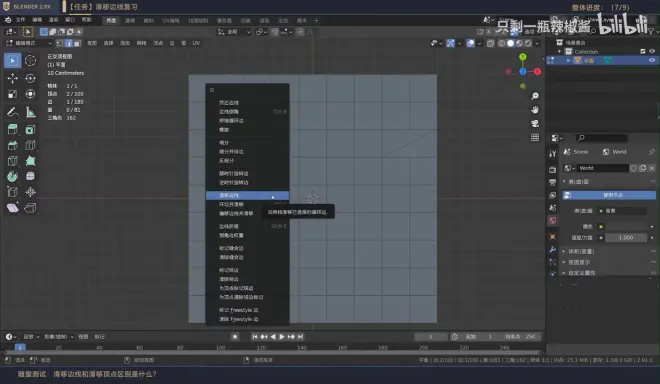Choose the Bevel tool
The height and width of the screenshot is (384, 660).
(x=13, y=146)
